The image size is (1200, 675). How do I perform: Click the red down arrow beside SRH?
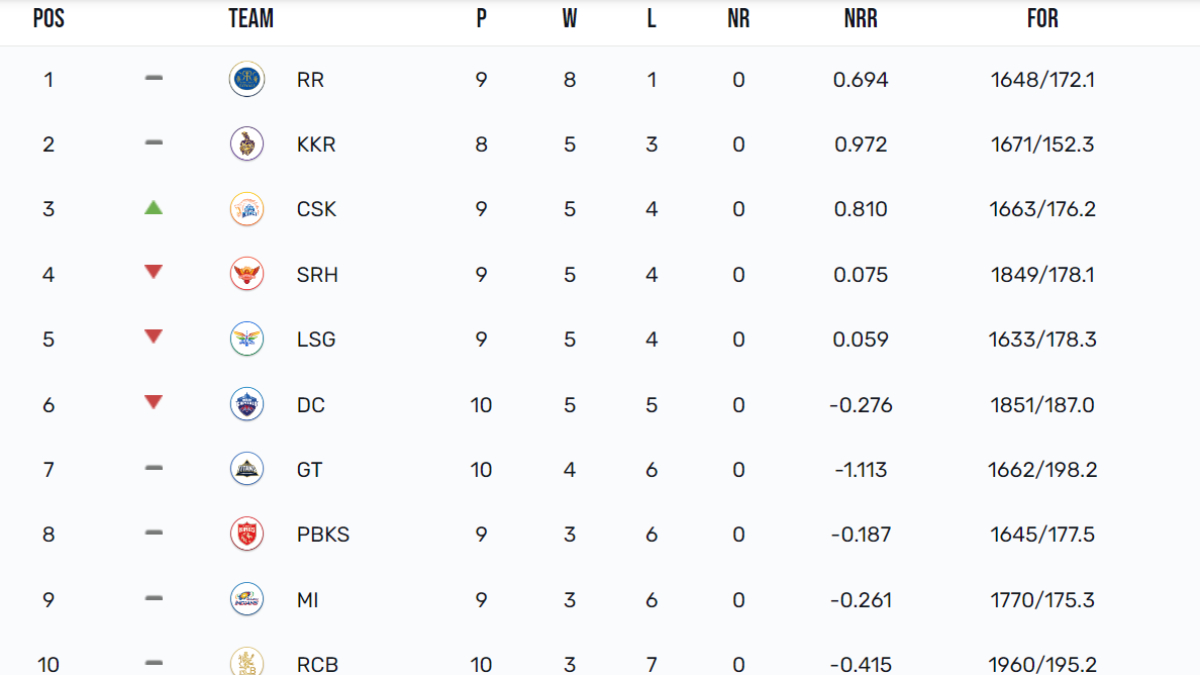153,272
